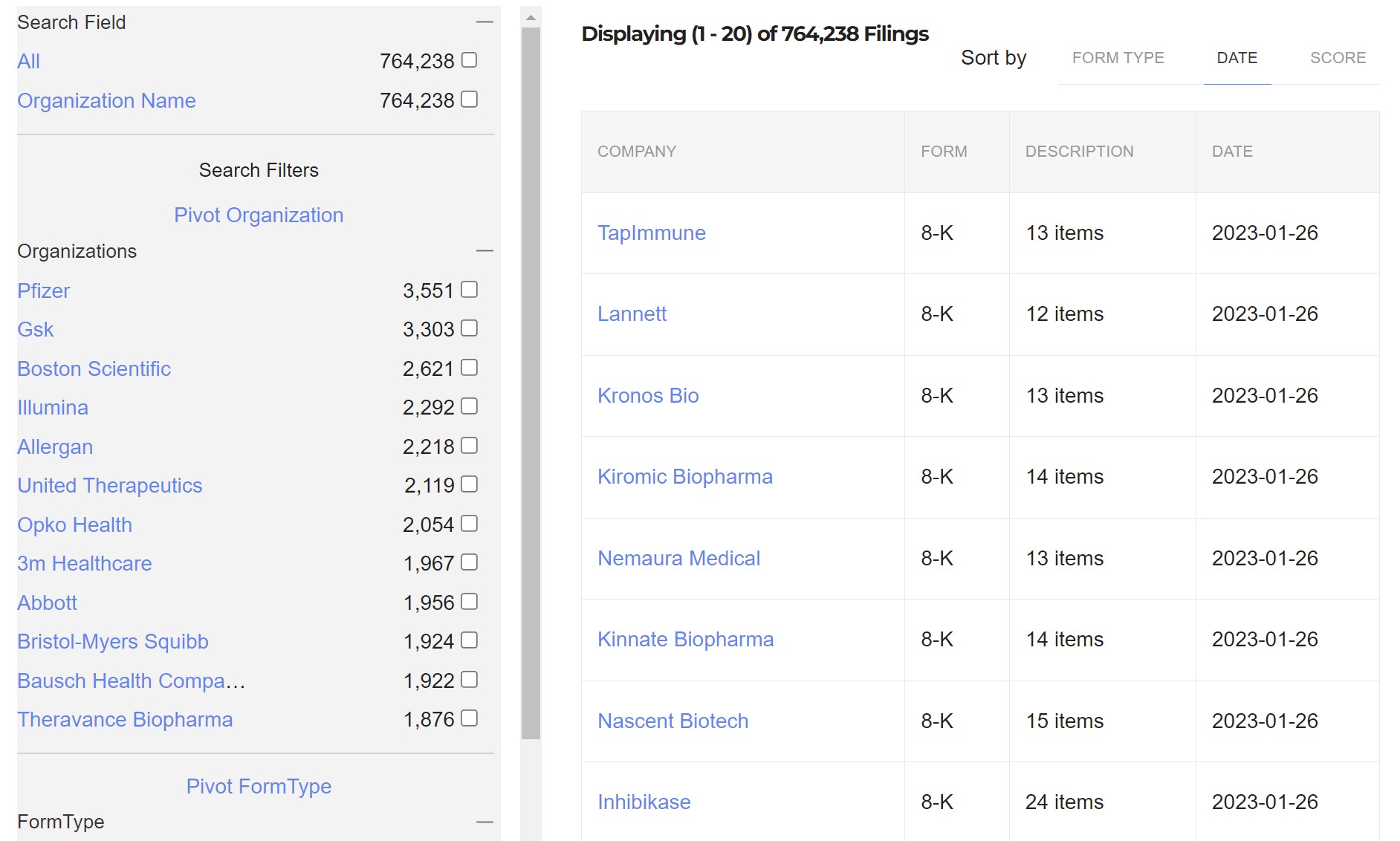Sort results by Form Type

[x=1118, y=58]
